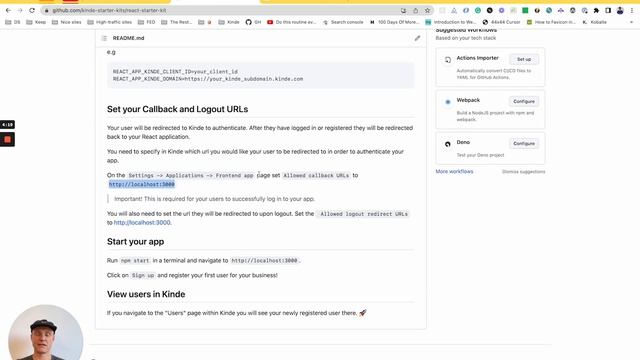Viewport: 640px width, 360px height.
Task: Edit README.md with the pencil icon
Action: pos(417,38)
